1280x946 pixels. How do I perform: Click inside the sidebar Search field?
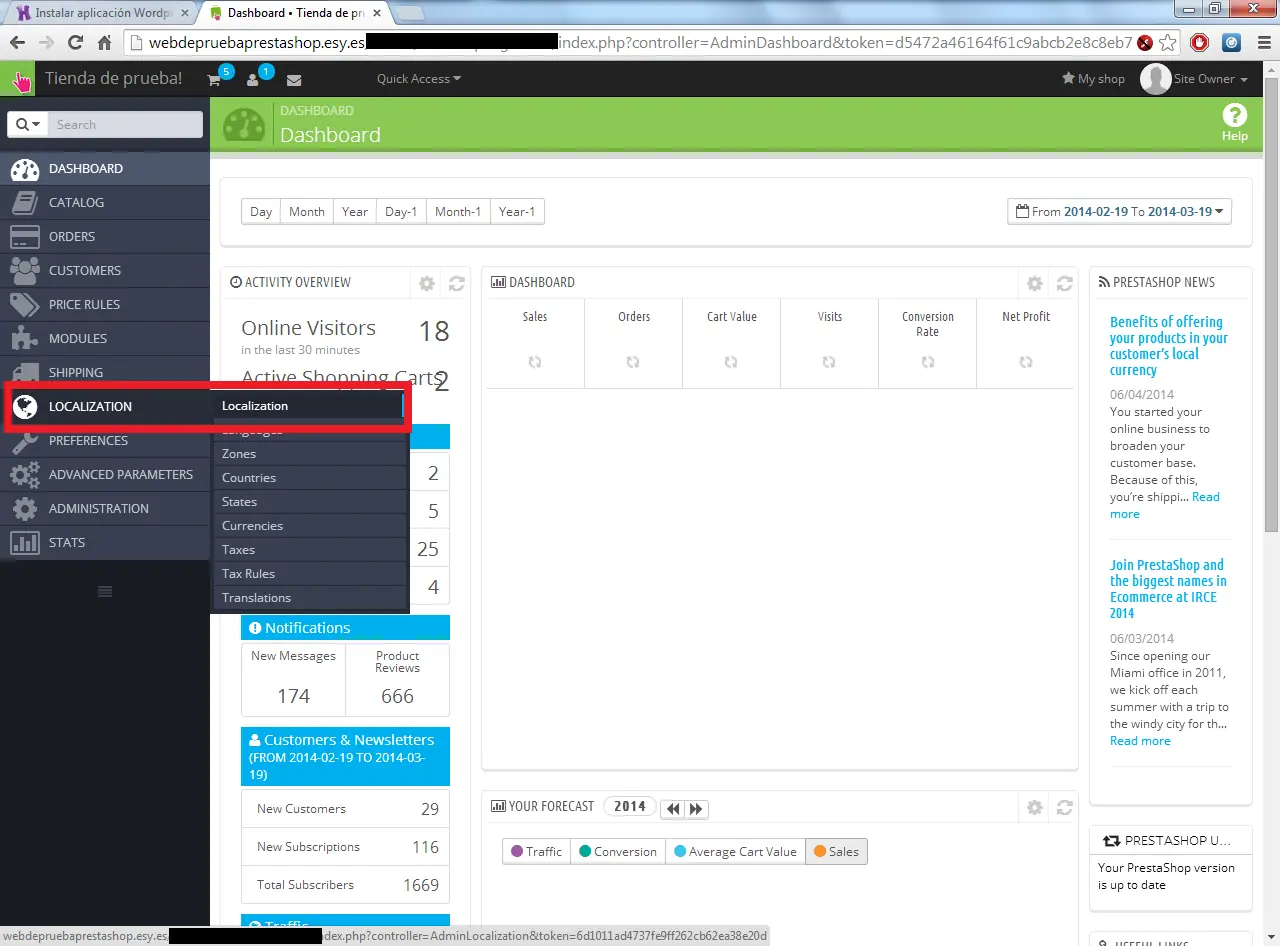125,124
